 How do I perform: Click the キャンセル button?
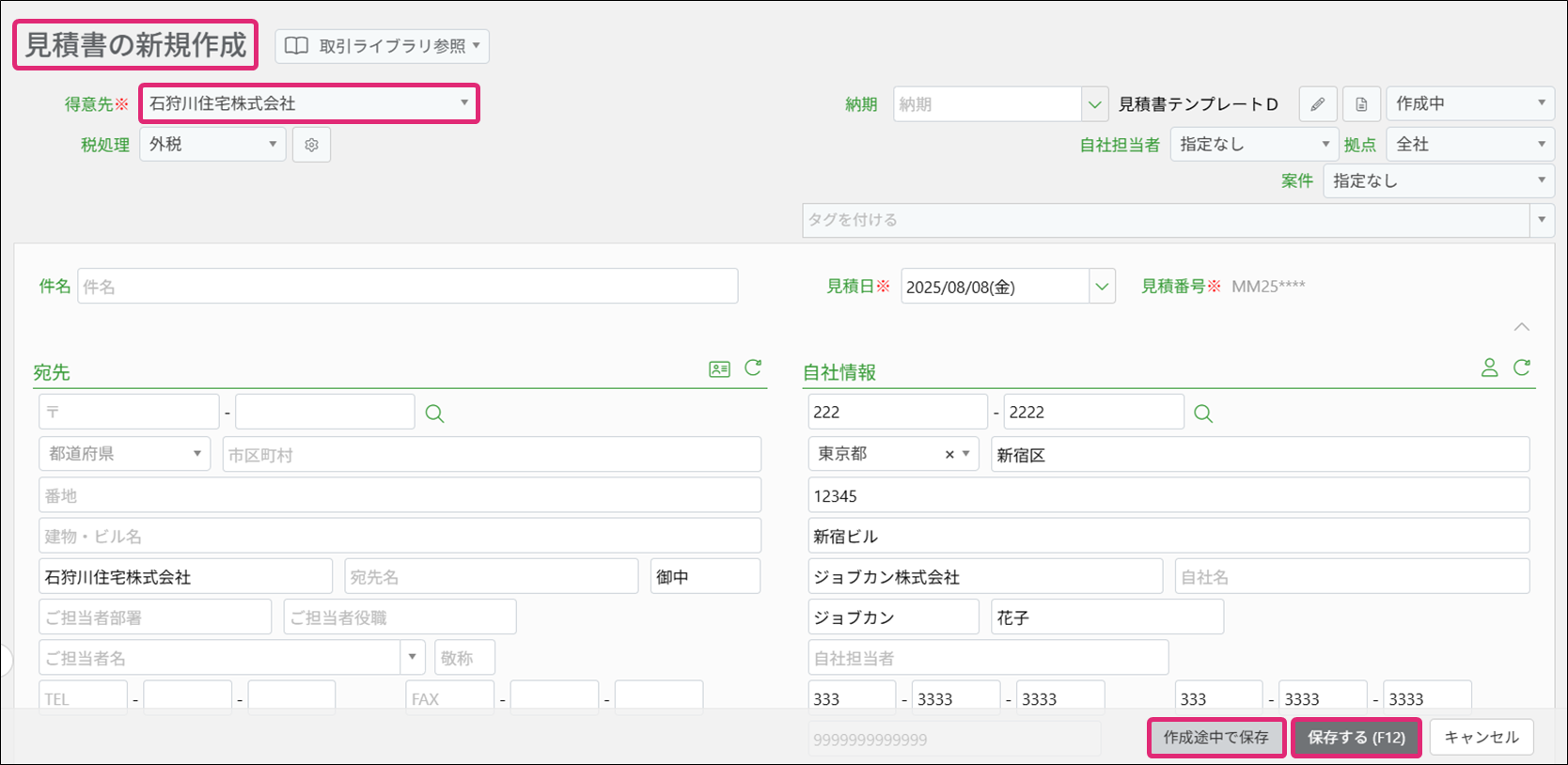click(x=1481, y=738)
